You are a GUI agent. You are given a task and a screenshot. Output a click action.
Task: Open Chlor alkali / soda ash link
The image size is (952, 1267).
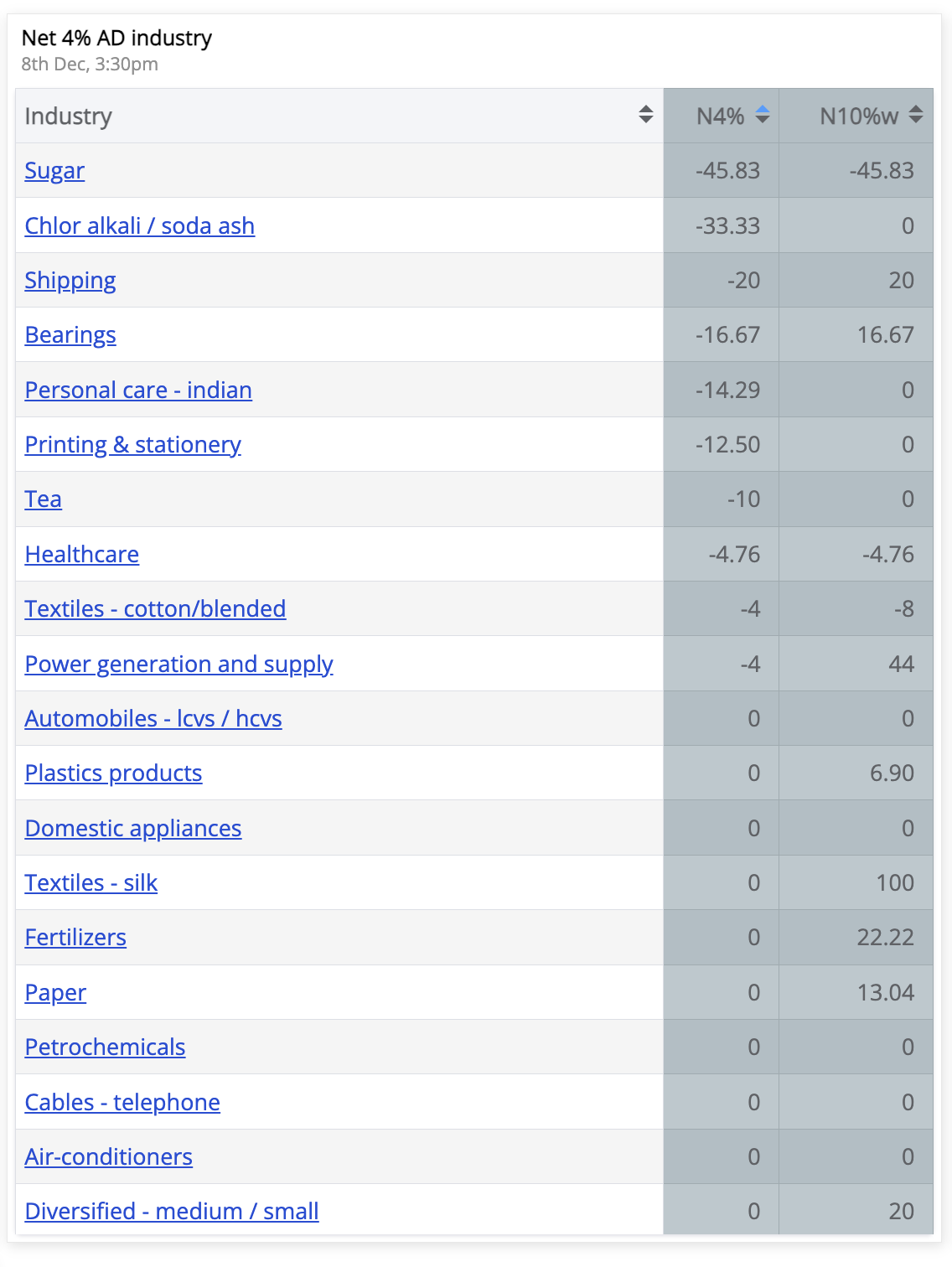[x=140, y=225]
